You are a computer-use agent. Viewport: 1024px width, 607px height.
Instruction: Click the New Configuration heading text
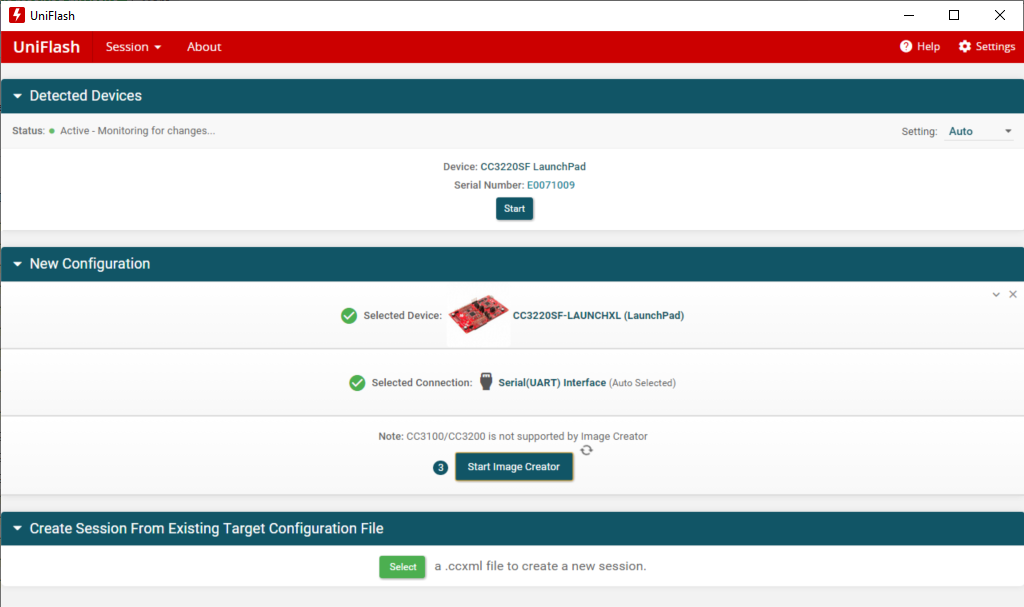tap(90, 264)
